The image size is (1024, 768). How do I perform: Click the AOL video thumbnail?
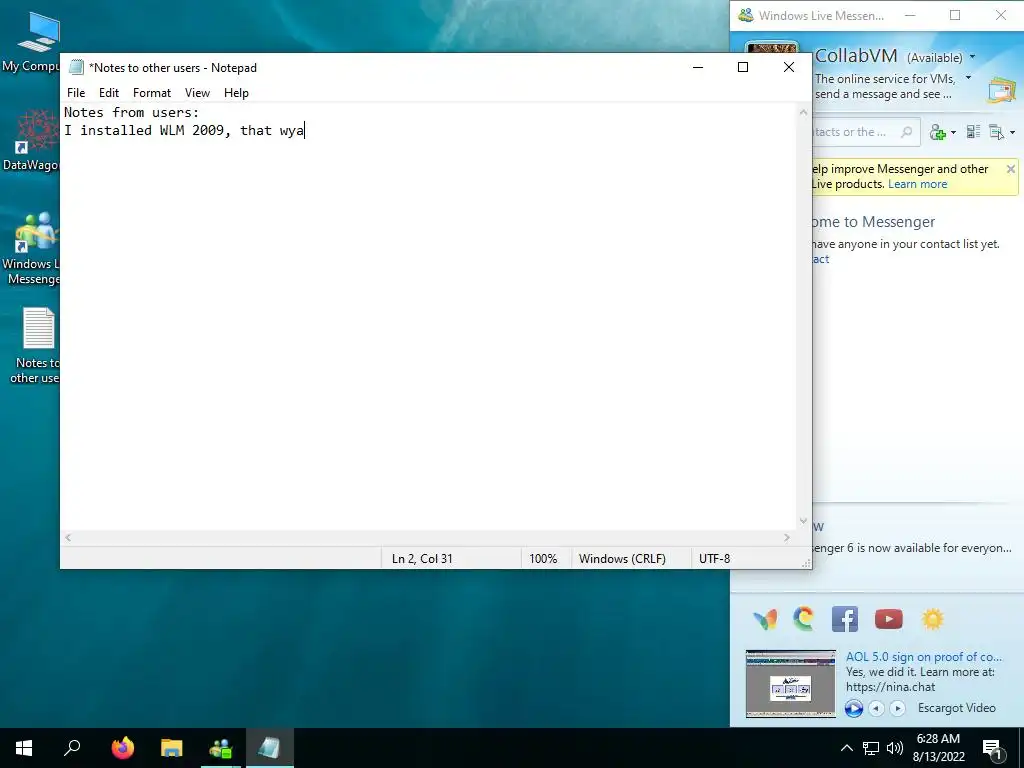click(x=790, y=683)
